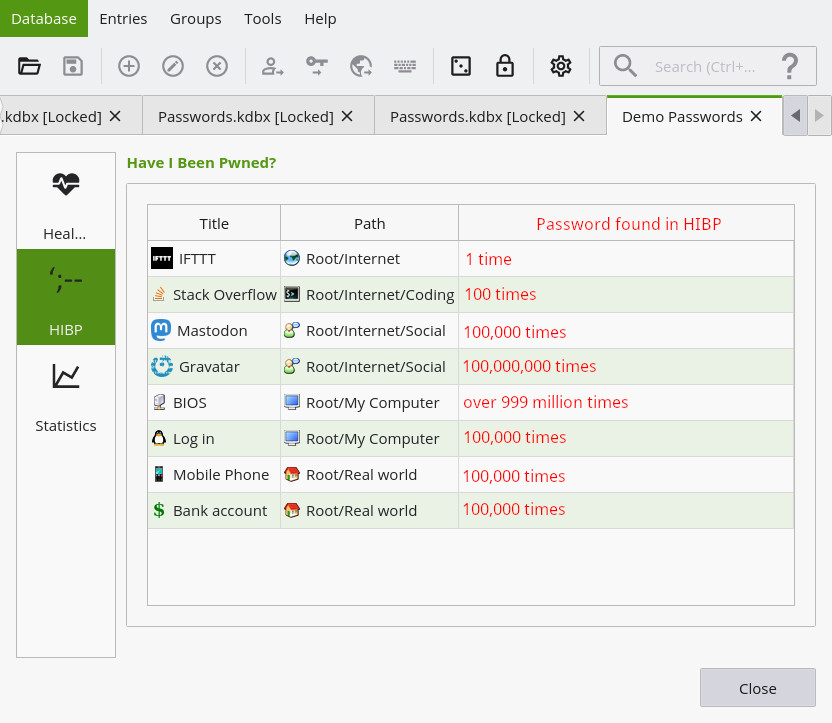Open the Entries menu

click(123, 19)
